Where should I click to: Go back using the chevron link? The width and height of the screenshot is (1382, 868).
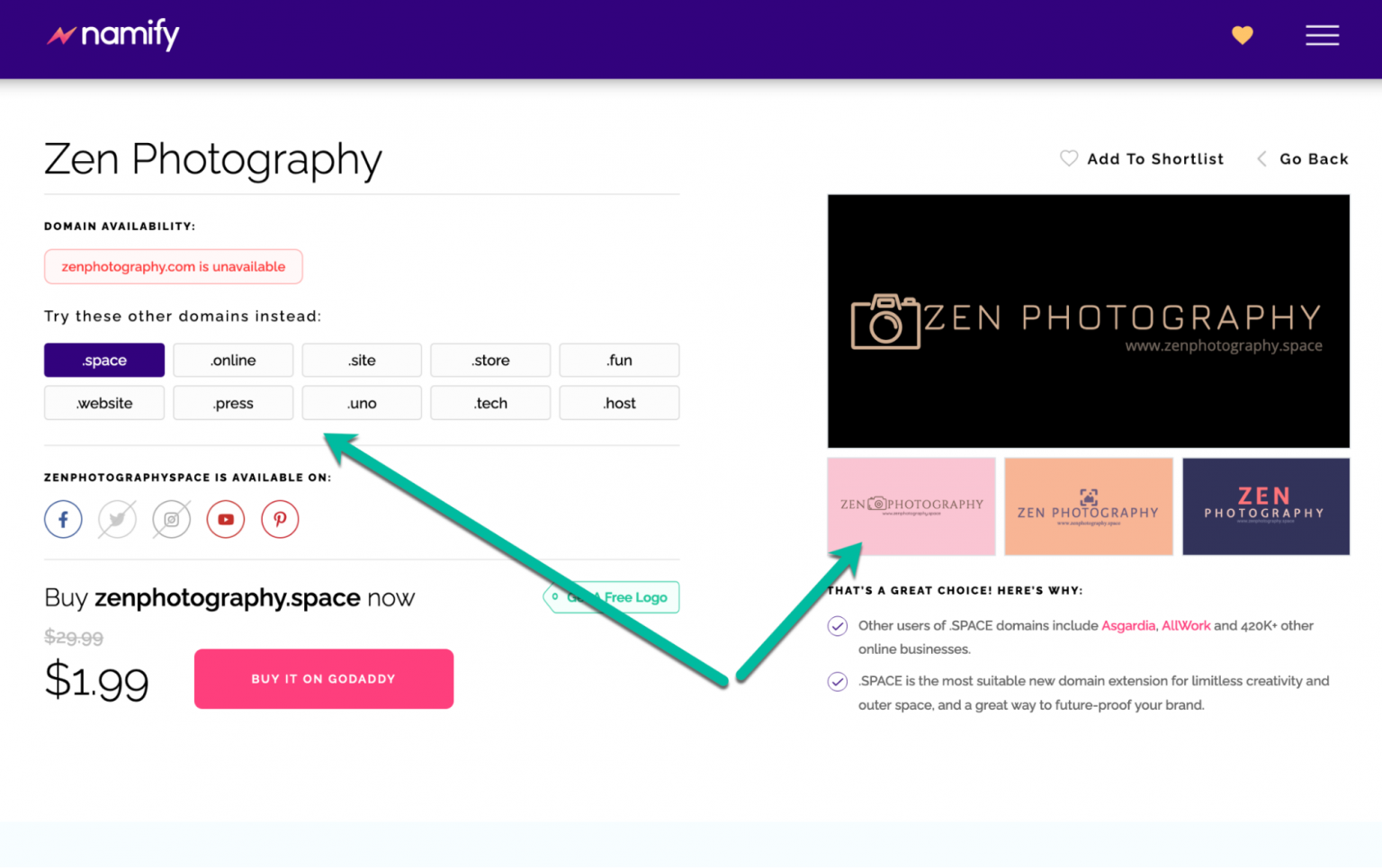1302,159
